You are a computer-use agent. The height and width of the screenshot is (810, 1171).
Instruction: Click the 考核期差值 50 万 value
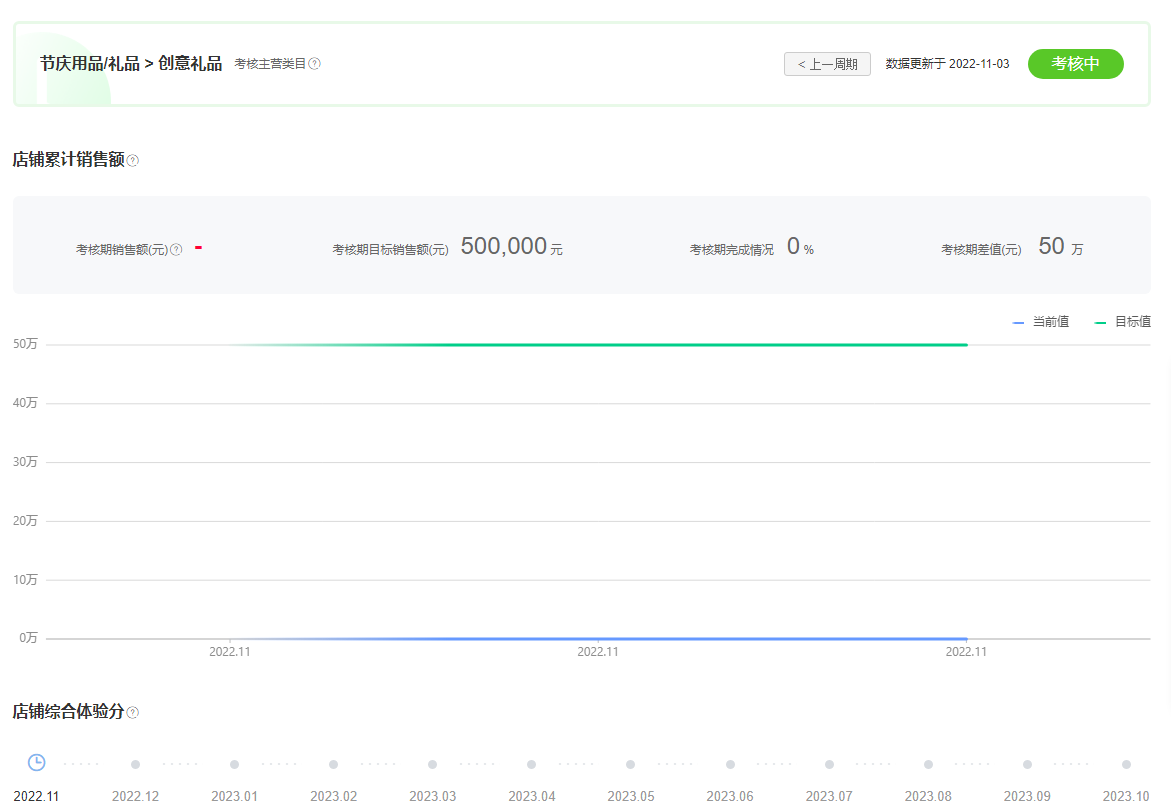1060,247
